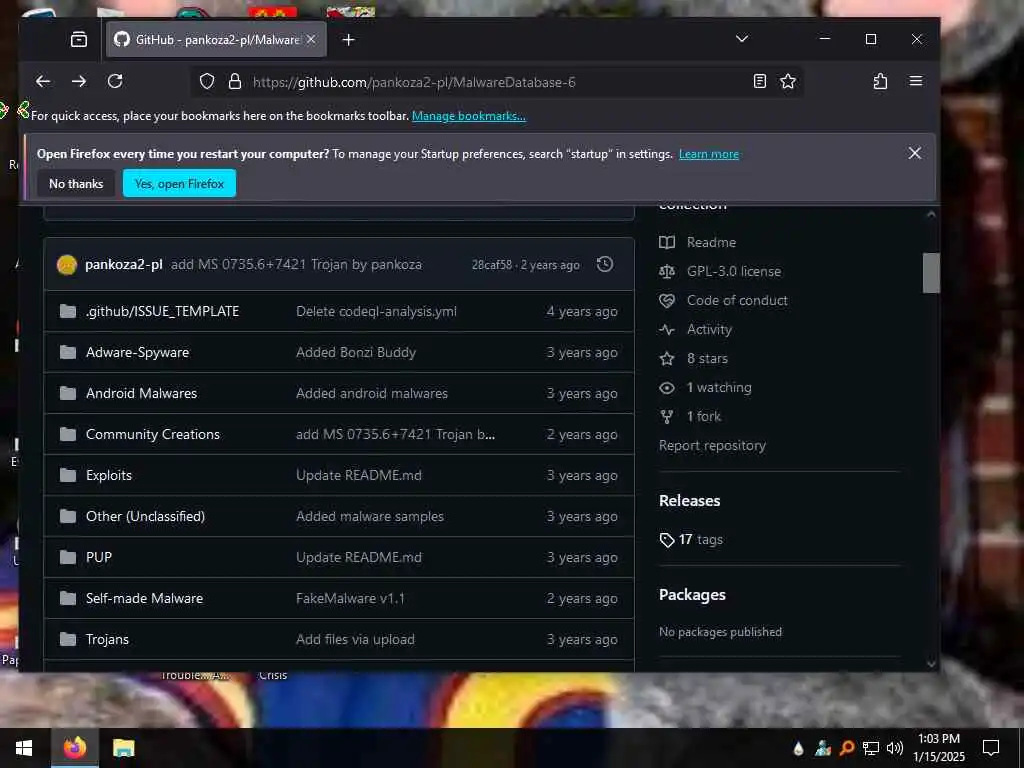Open the tracking protection shield icon
The width and height of the screenshot is (1024, 768).
point(207,82)
